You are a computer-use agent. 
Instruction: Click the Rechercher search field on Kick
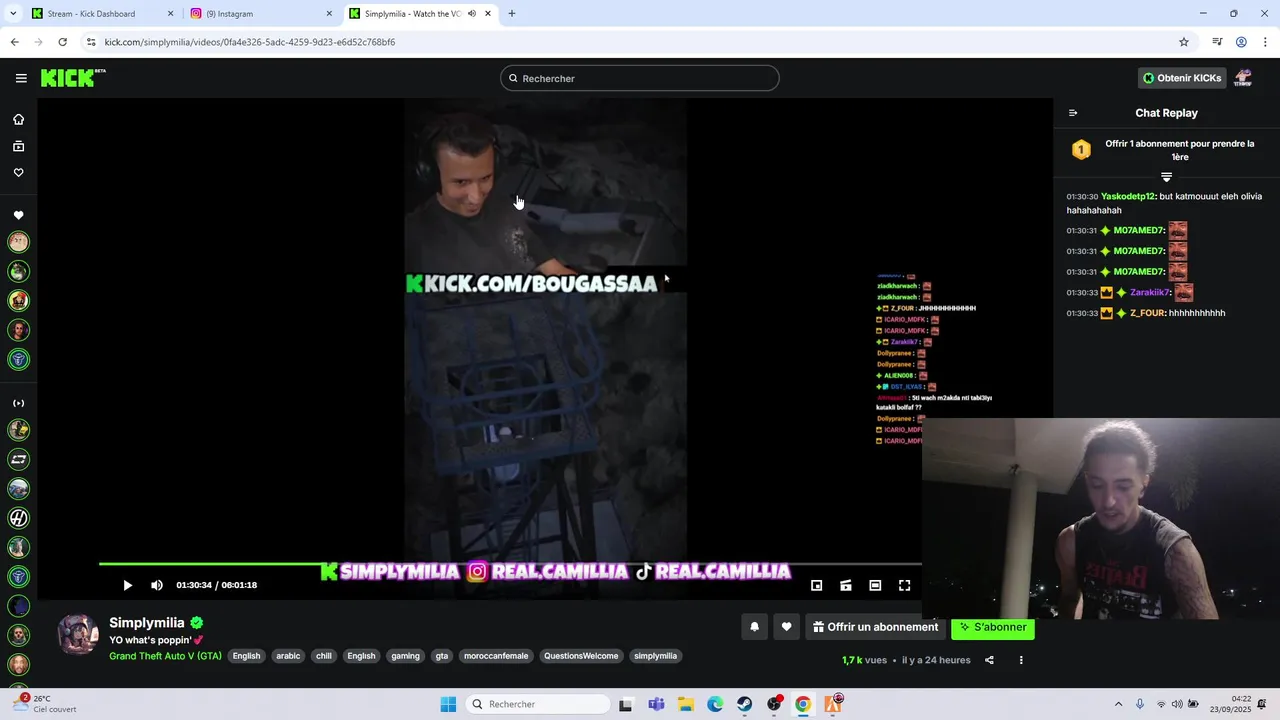click(640, 78)
